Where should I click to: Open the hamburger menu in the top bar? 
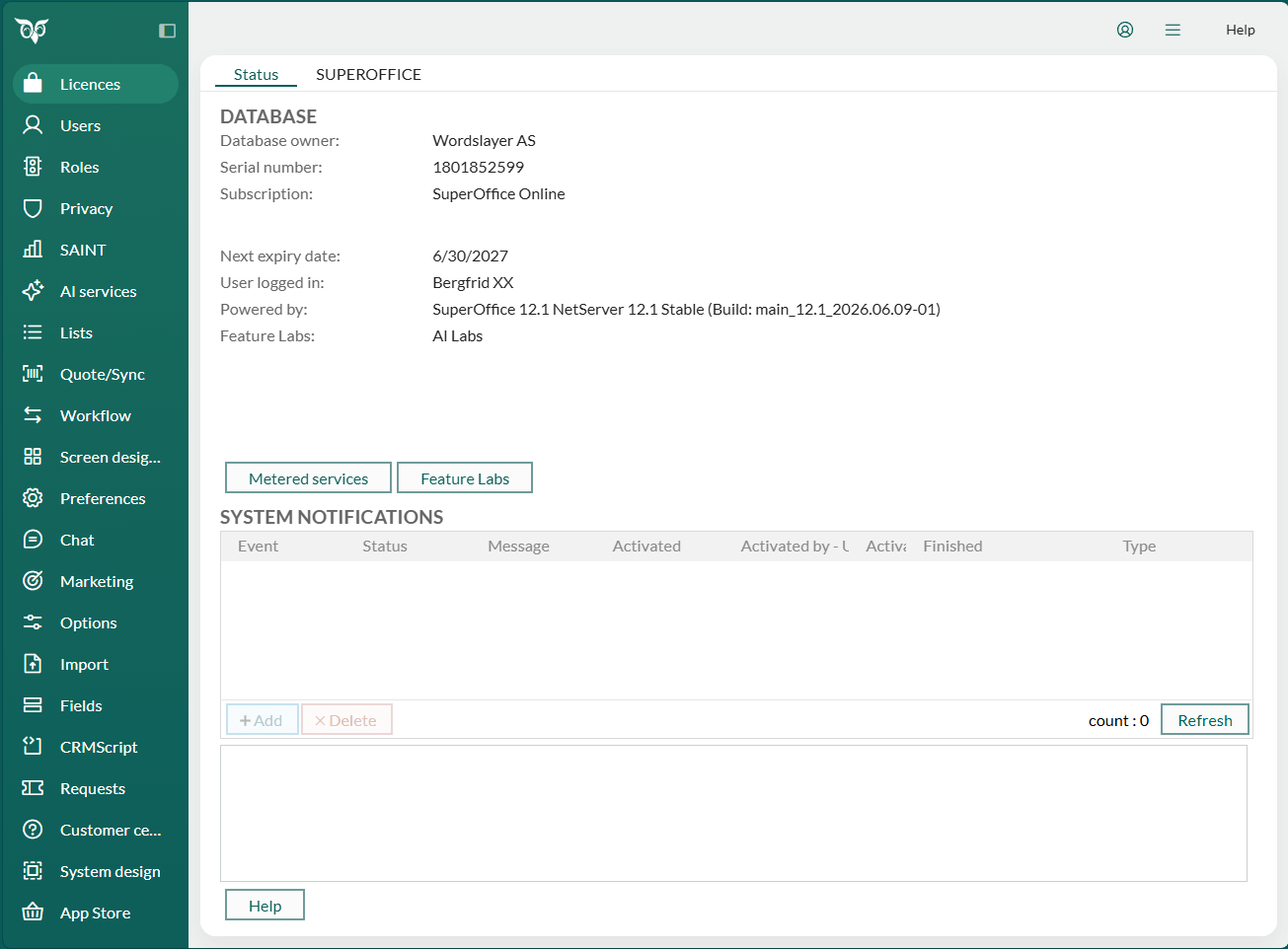(x=1173, y=30)
